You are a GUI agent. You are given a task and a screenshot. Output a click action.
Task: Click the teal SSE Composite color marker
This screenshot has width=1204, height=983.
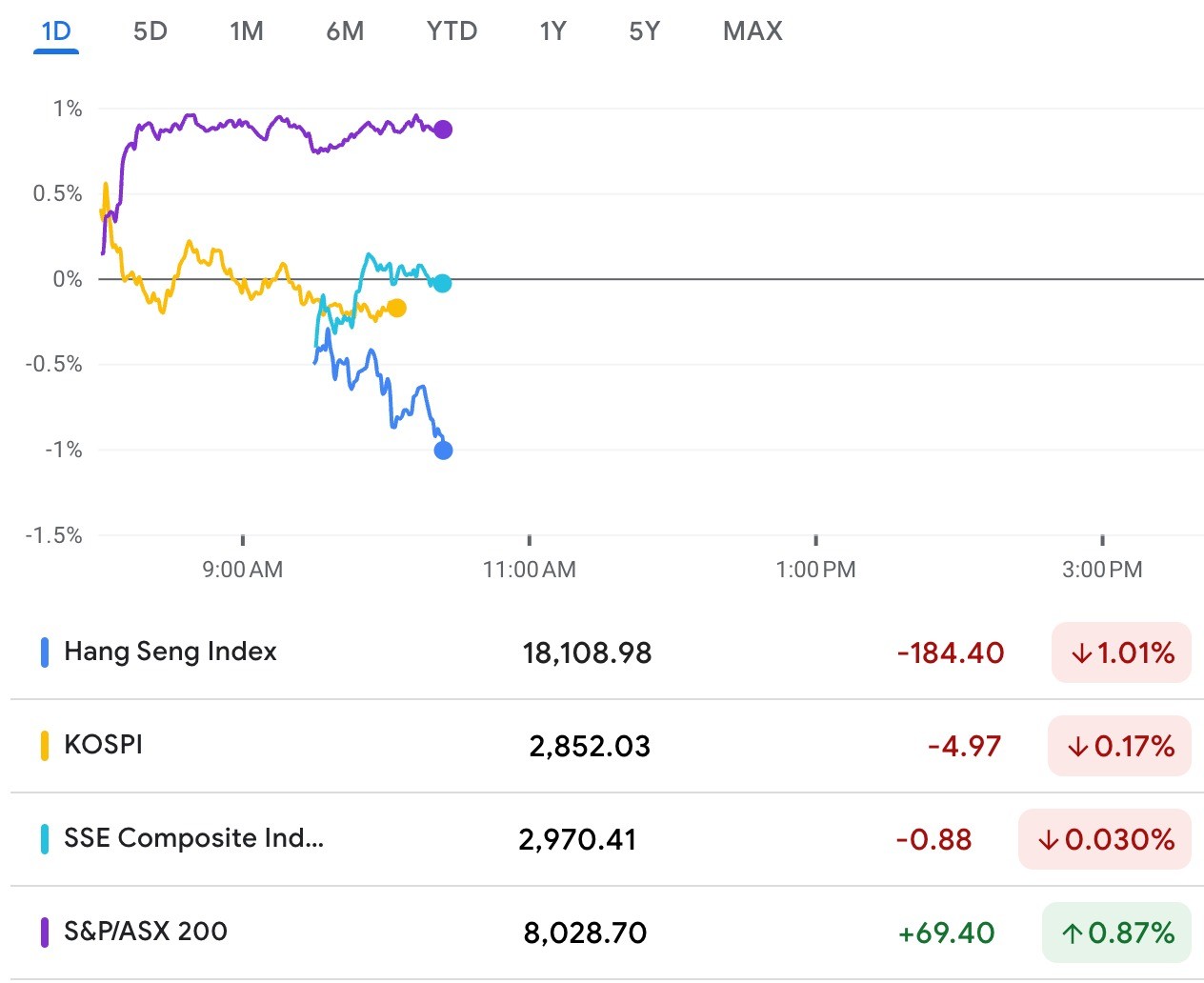coord(45,839)
